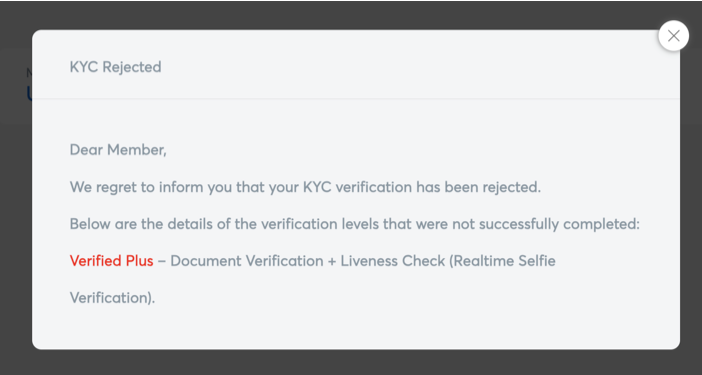Image resolution: width=702 pixels, height=375 pixels.
Task: Click the red "Verified Plus" label
Action: pos(111,261)
